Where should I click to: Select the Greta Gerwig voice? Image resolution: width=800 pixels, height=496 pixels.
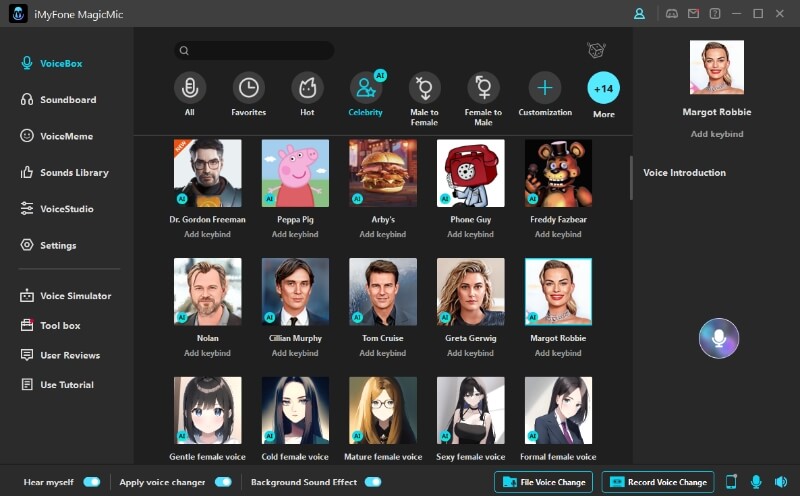click(x=471, y=291)
